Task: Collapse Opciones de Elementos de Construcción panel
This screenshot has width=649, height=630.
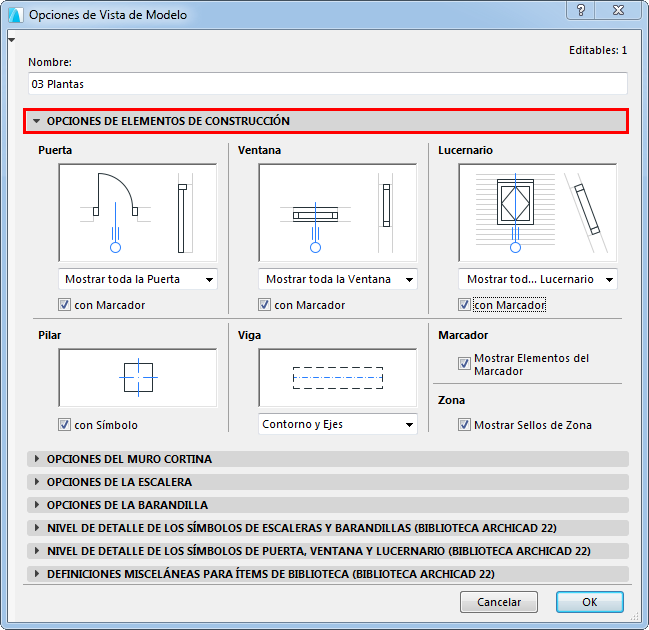Action: pos(326,121)
